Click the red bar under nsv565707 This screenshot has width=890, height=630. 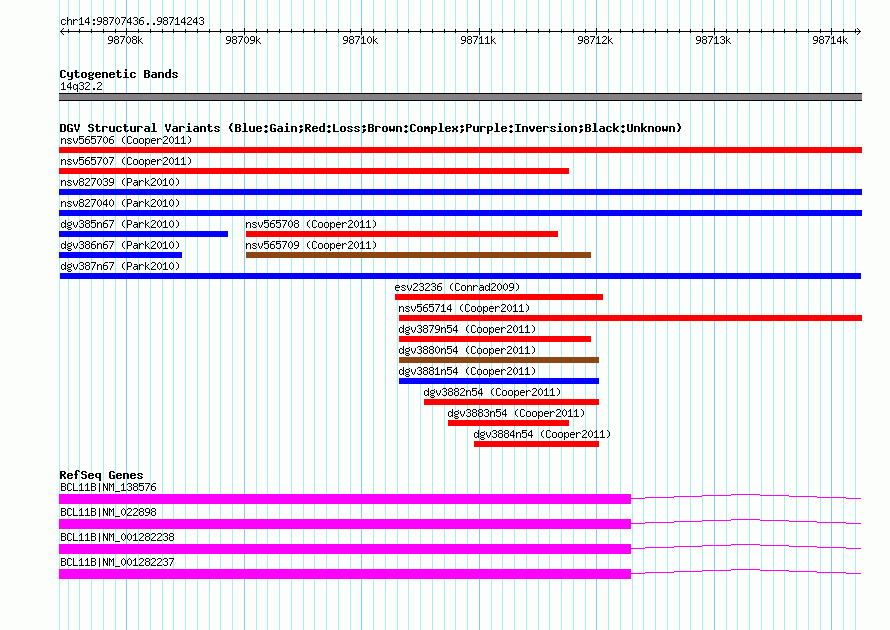click(x=314, y=171)
